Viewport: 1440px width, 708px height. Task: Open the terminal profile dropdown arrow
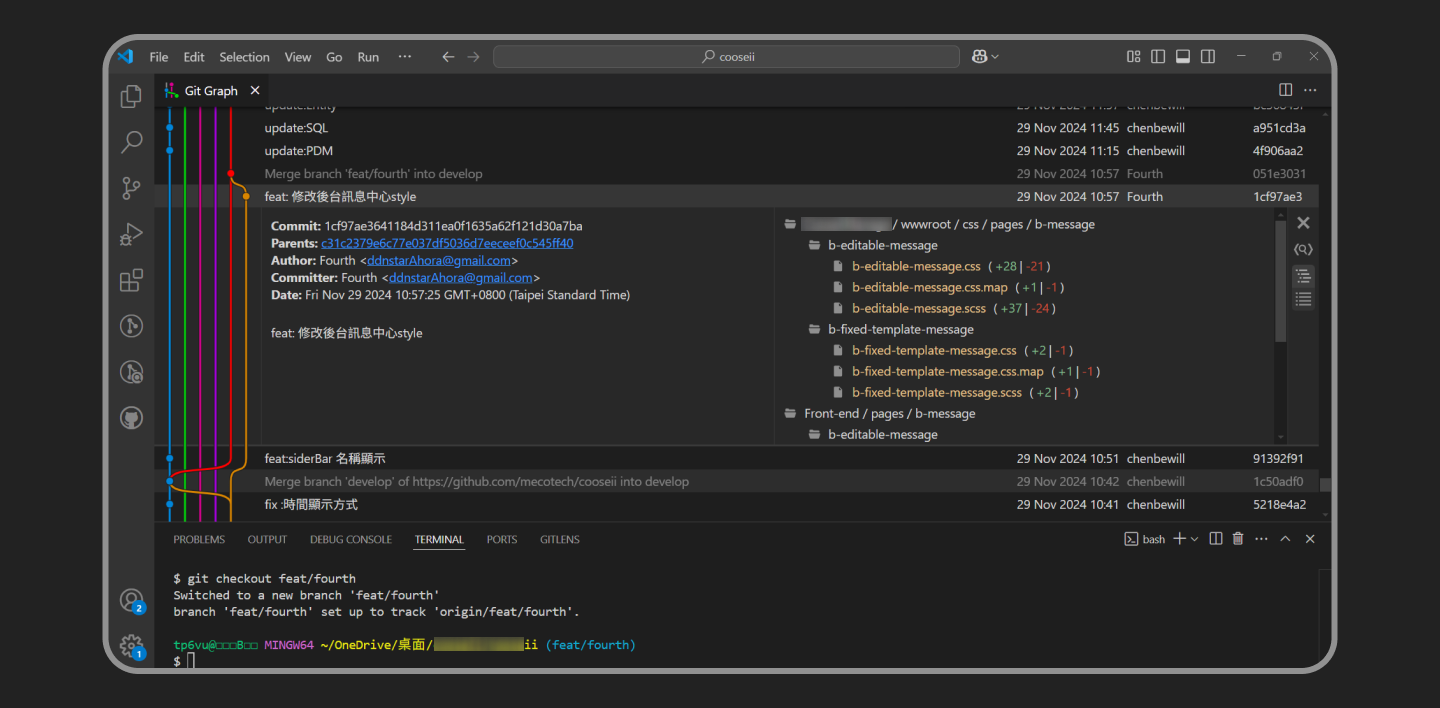click(x=1195, y=539)
